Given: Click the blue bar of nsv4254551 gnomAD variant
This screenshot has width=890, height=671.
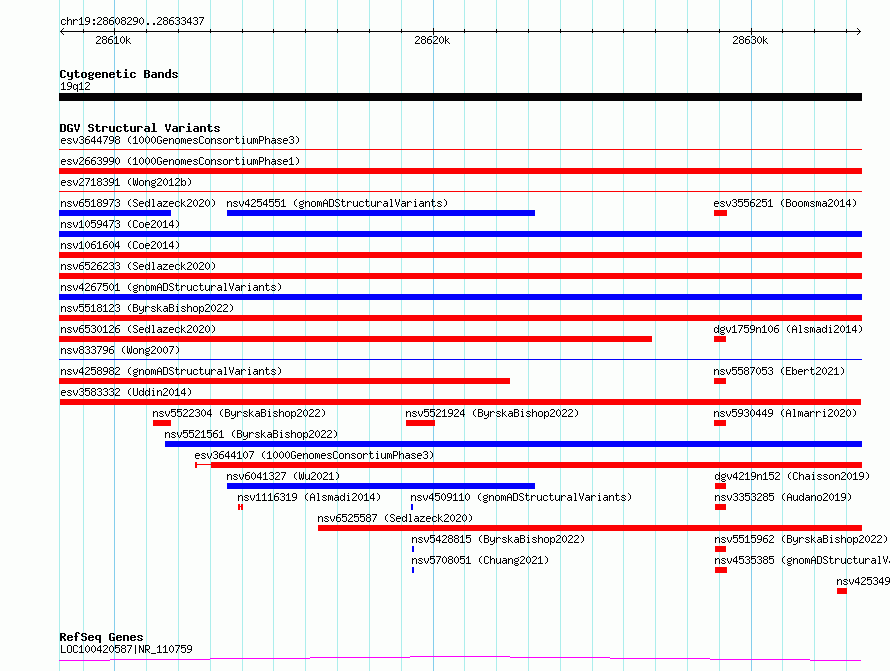Looking at the screenshot, I should [x=381, y=213].
